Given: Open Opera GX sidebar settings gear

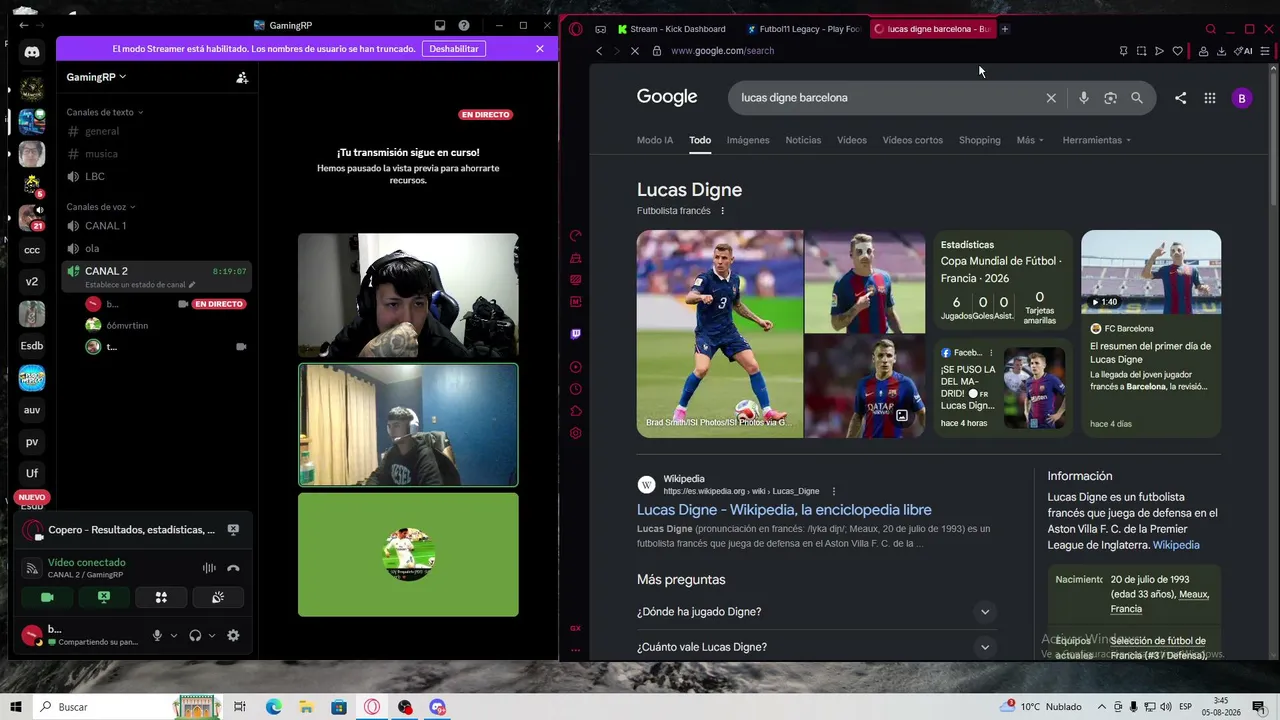Looking at the screenshot, I should [576, 433].
